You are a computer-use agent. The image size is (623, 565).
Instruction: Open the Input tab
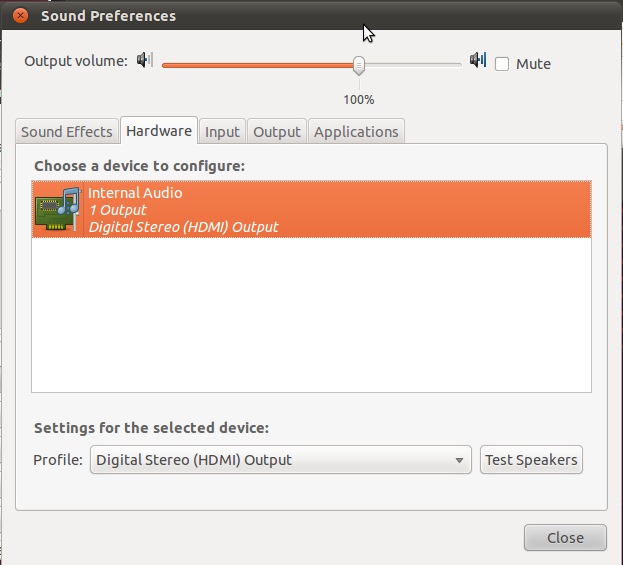pos(222,132)
